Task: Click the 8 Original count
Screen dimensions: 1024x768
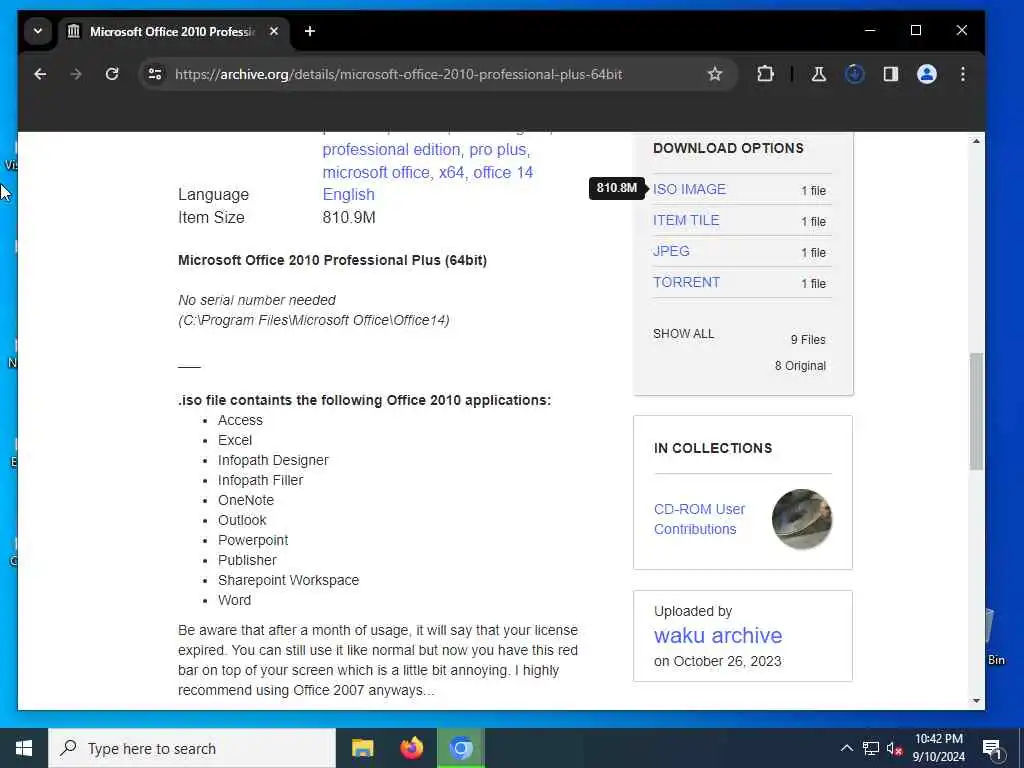Action: coord(800,366)
